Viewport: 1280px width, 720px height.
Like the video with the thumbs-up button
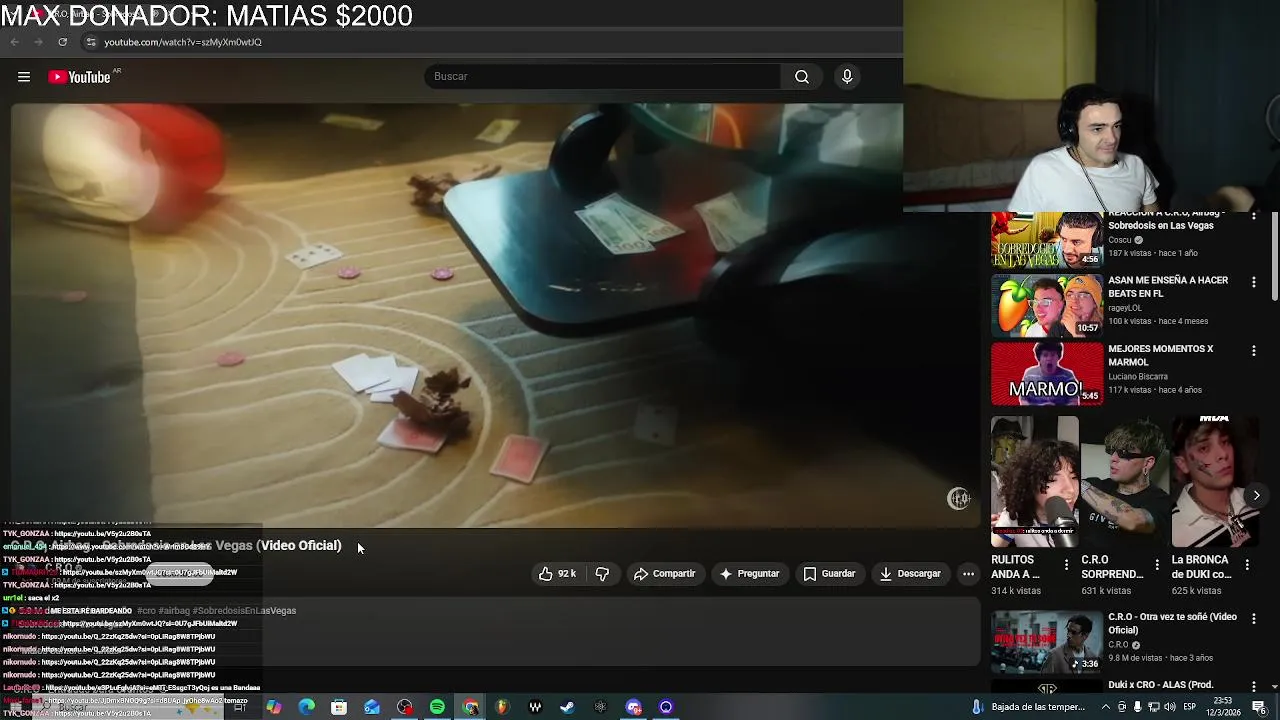click(x=558, y=574)
